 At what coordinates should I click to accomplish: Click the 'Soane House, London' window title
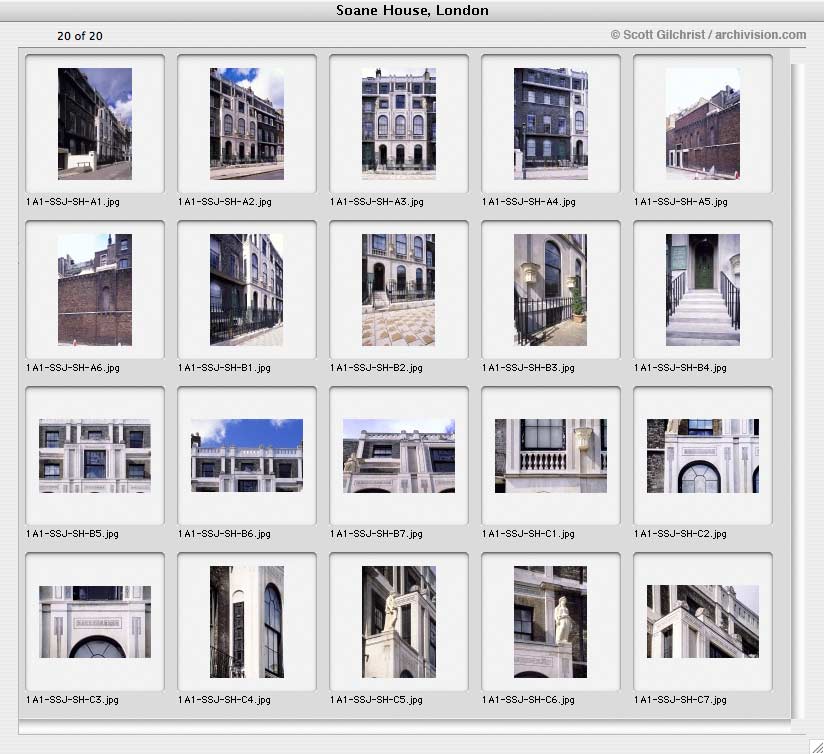(x=413, y=11)
